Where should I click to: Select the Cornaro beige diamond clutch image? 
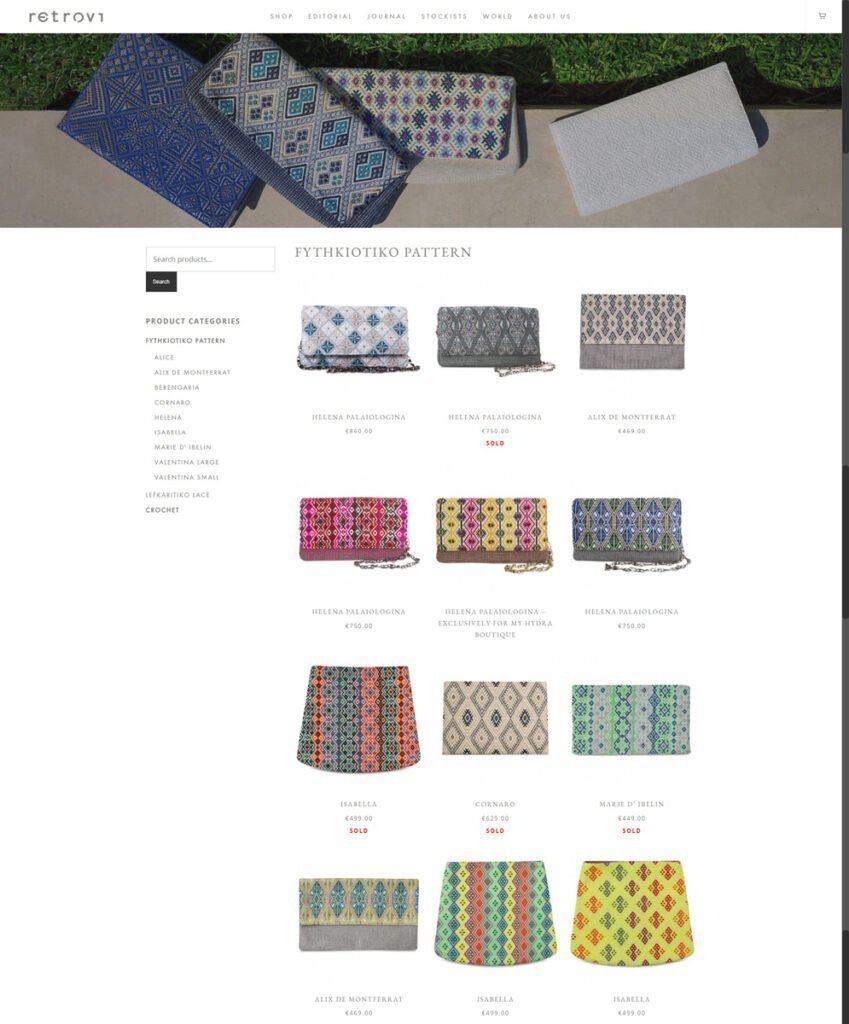(495, 718)
